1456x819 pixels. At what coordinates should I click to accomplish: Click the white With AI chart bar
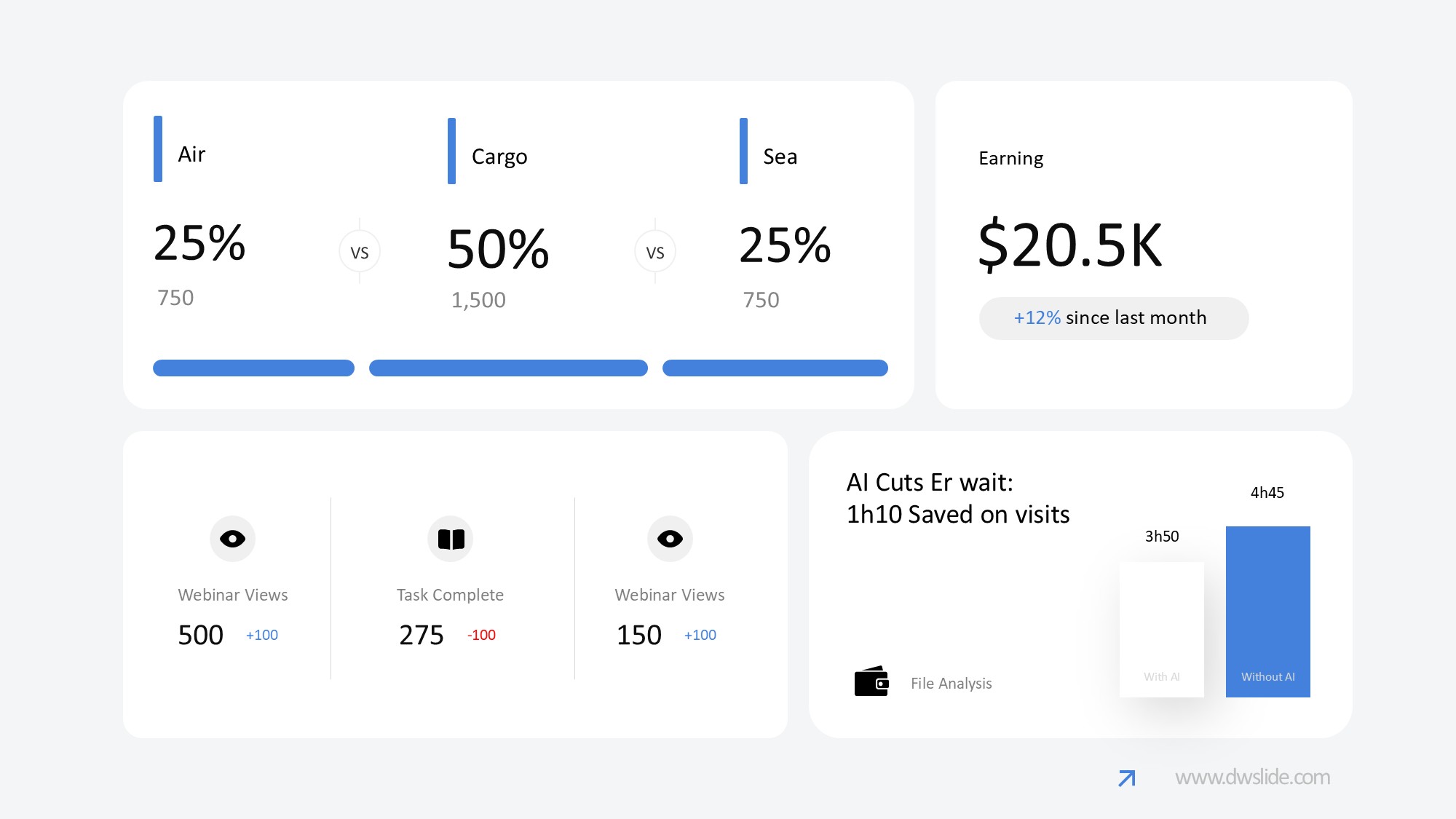(x=1161, y=629)
